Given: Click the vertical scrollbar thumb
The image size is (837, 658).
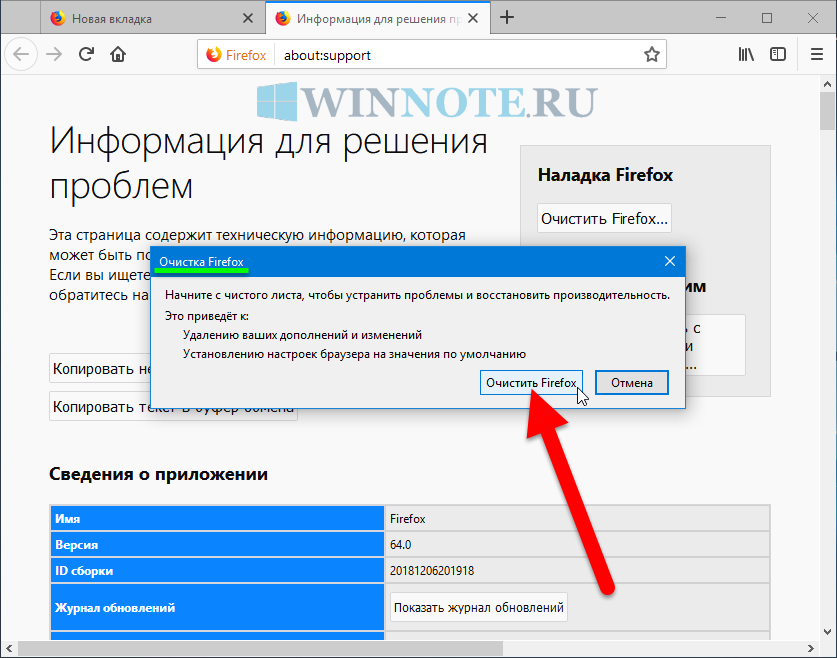Looking at the screenshot, I should (827, 111).
